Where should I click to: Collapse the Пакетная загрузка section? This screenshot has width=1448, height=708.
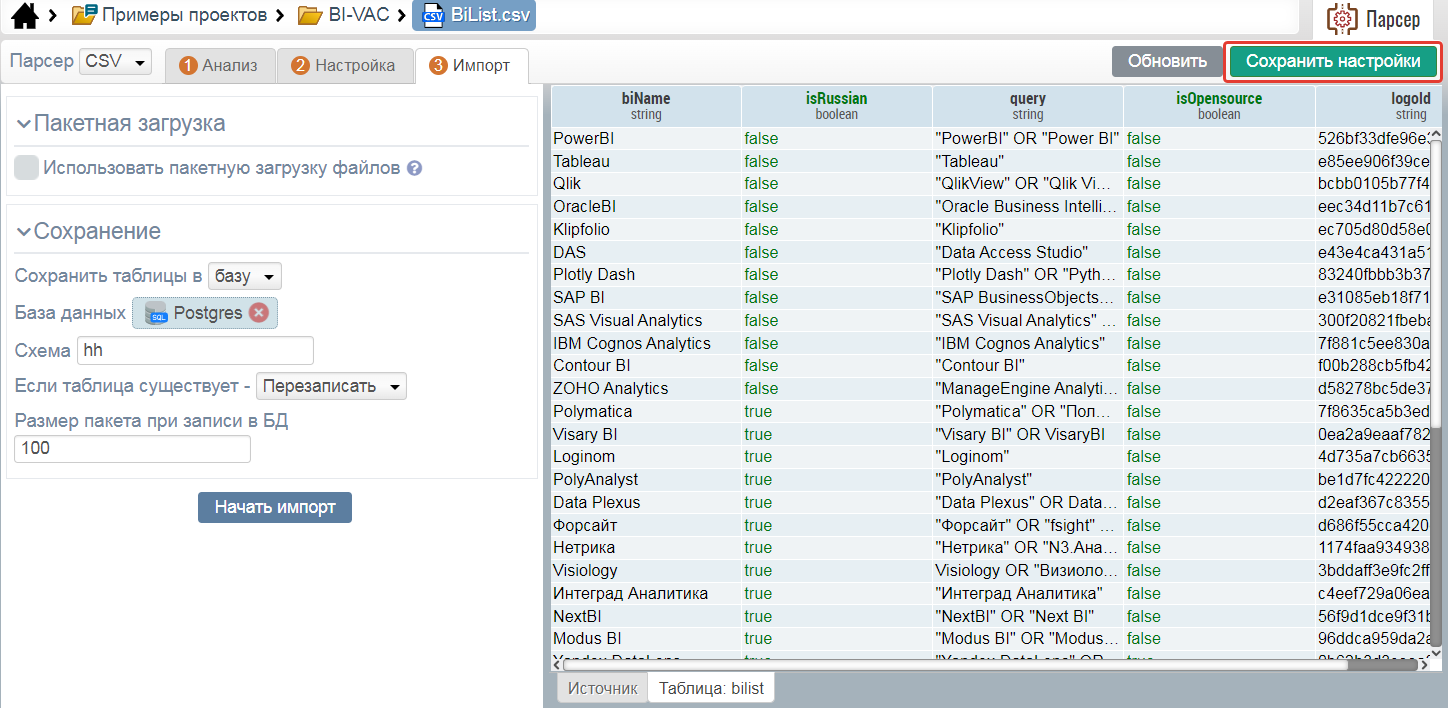(x=24, y=124)
